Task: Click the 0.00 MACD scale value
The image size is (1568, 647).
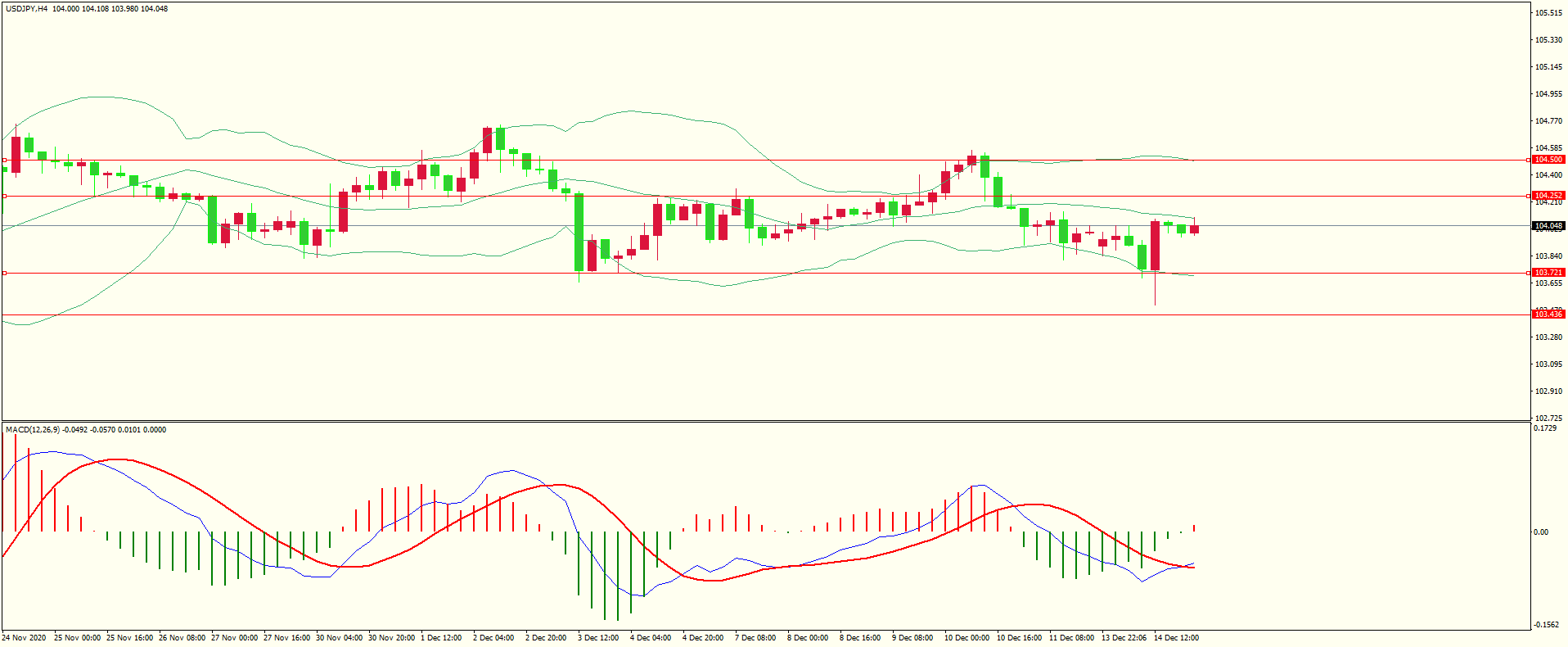Action: point(1541,532)
